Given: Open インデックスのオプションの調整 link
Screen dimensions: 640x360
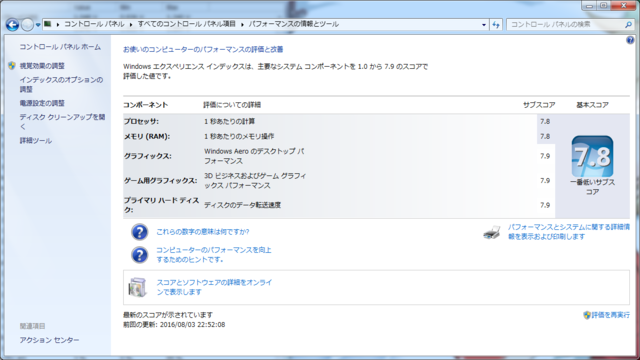Looking at the screenshot, I should click(61, 84).
